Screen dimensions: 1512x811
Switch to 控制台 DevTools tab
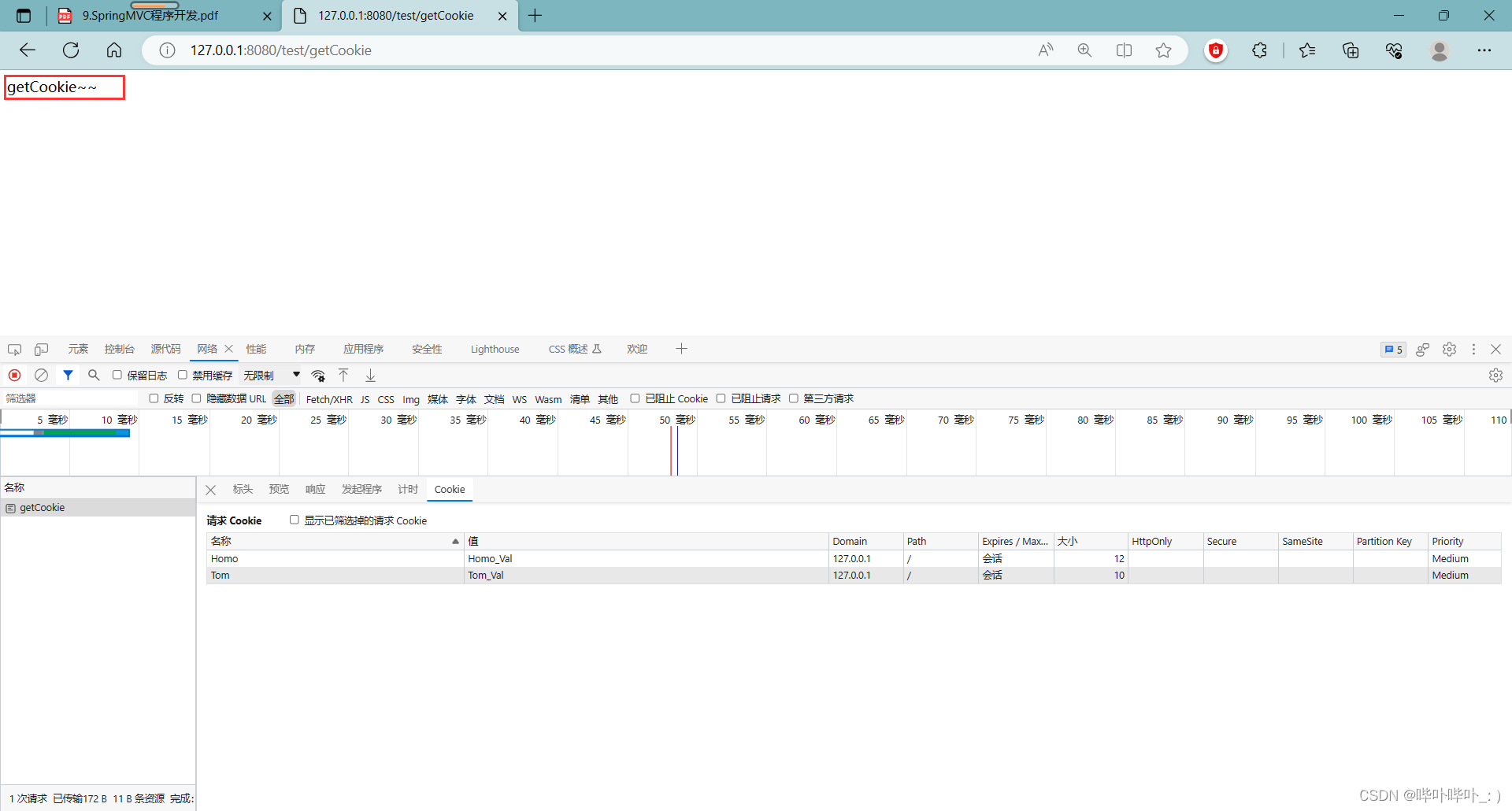pyautogui.click(x=120, y=349)
